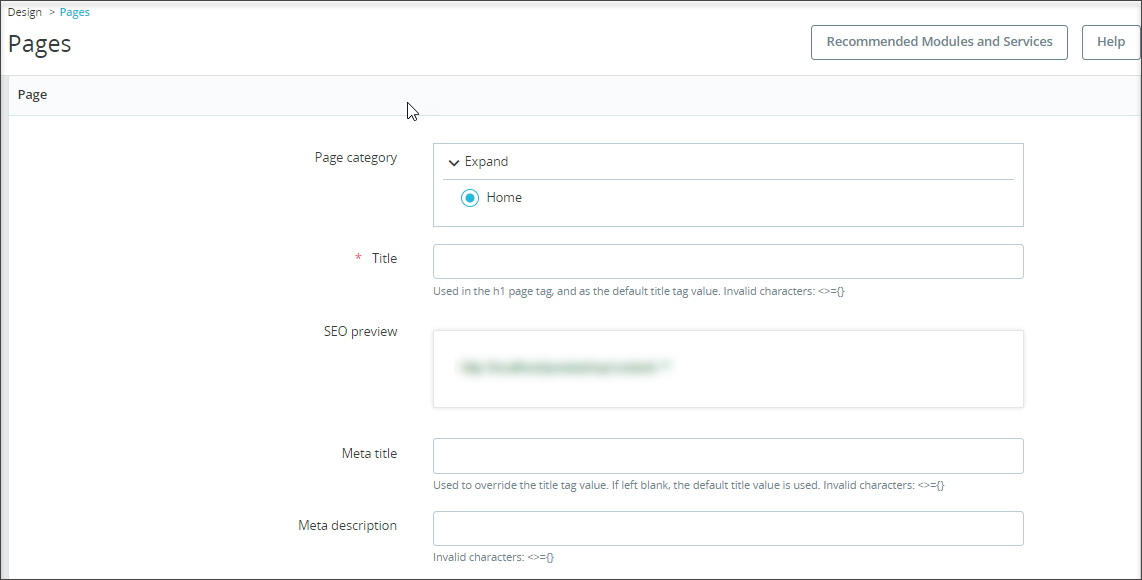Click the SEO preview label

click(361, 332)
